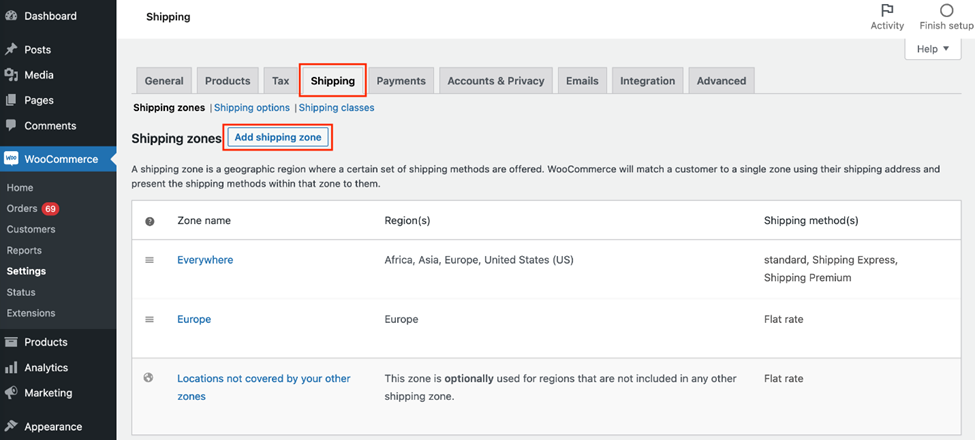Click the Shipping method(s) column header
Image resolution: width=975 pixels, height=440 pixels.
tap(811, 221)
